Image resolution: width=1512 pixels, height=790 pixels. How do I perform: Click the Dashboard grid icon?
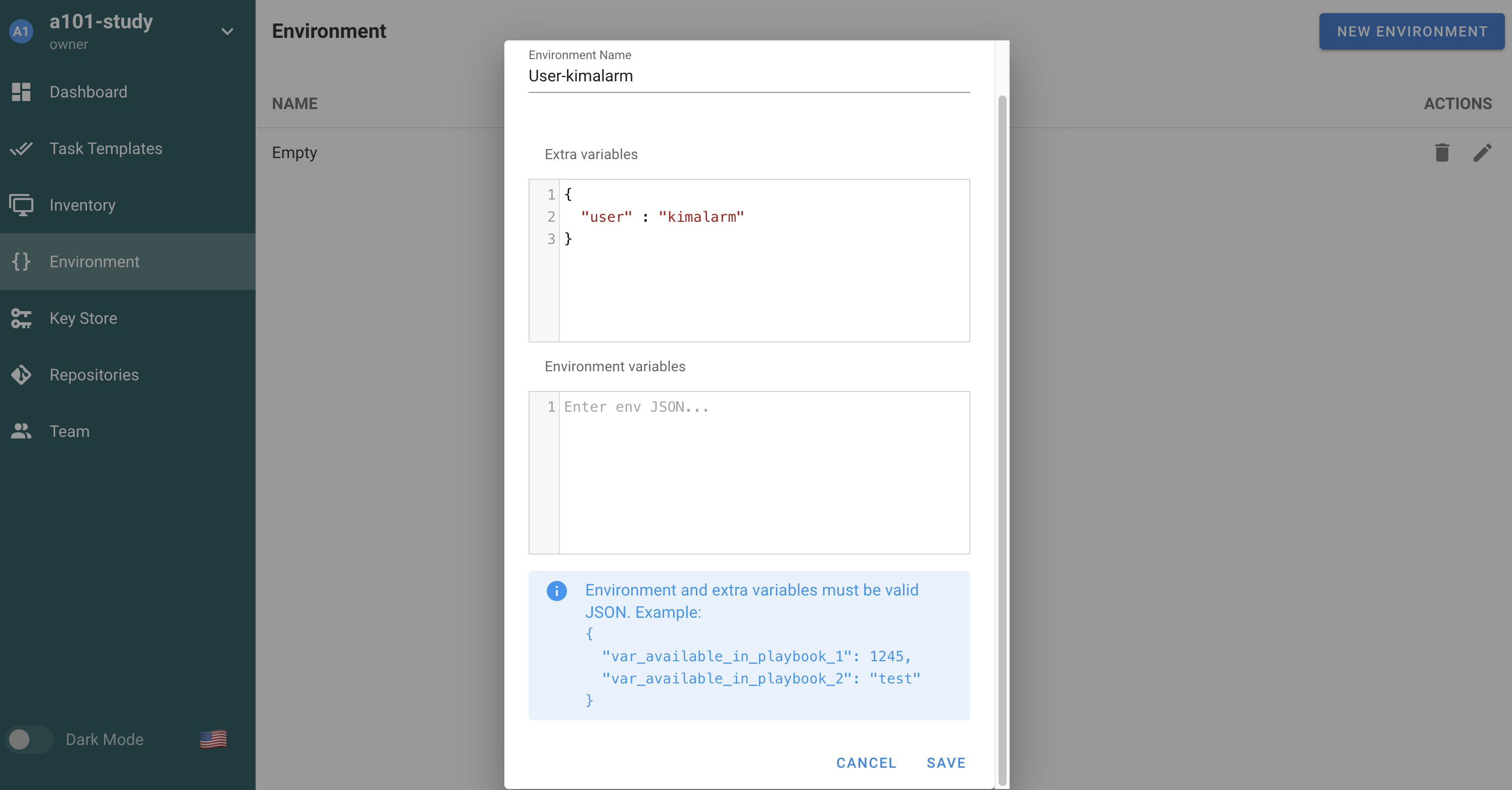pyautogui.click(x=21, y=92)
